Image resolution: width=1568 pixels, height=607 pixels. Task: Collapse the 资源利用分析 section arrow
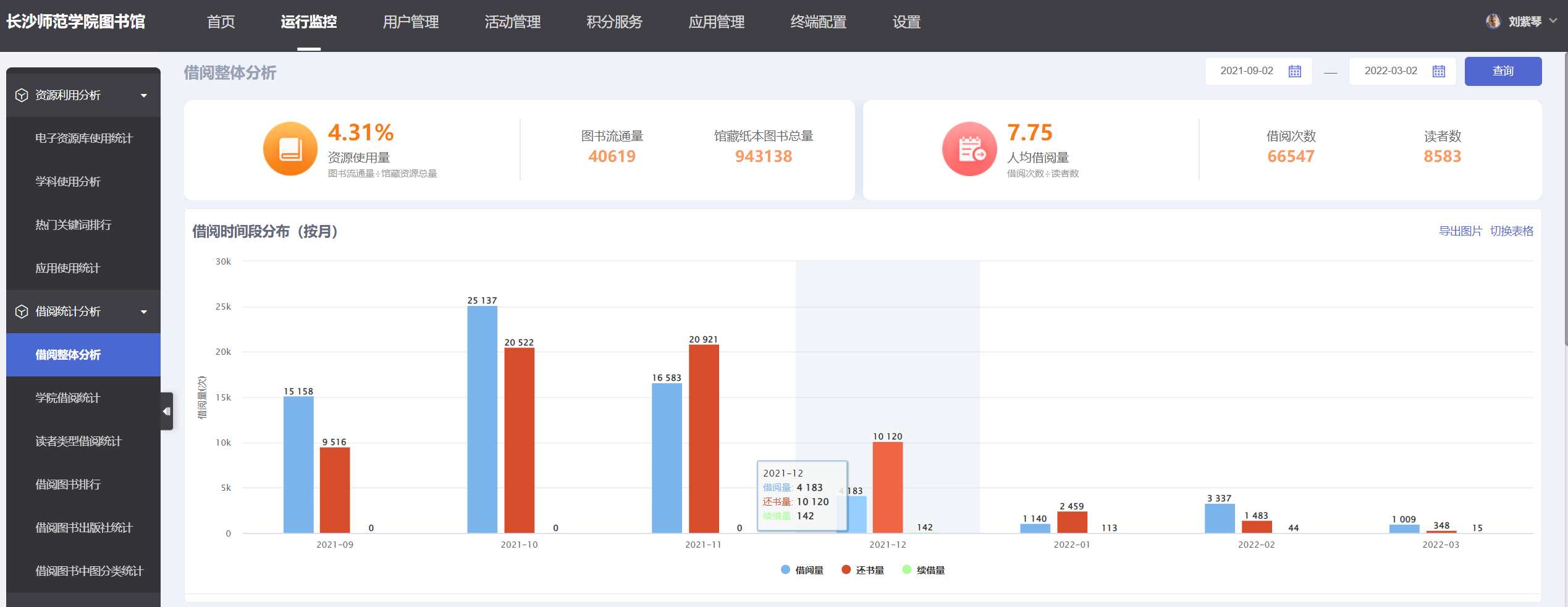[144, 95]
